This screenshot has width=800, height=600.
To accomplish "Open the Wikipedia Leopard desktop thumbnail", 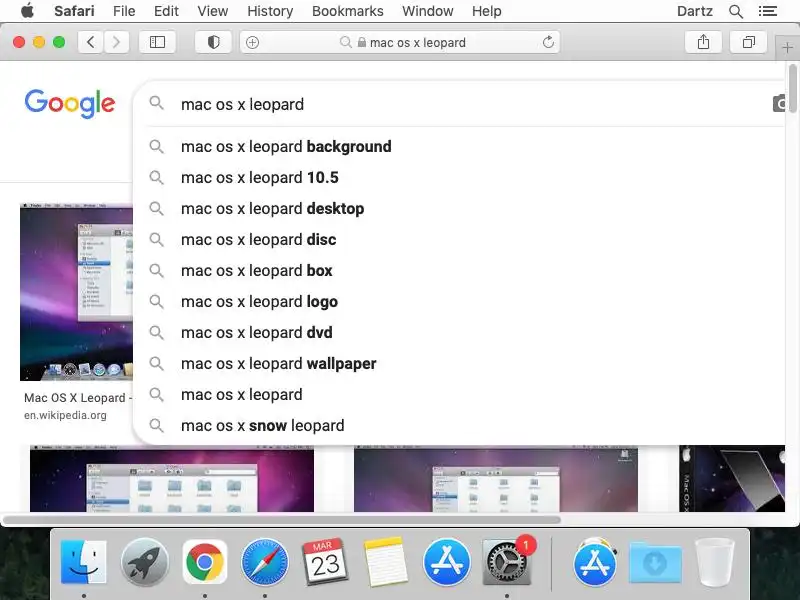I will (77, 292).
